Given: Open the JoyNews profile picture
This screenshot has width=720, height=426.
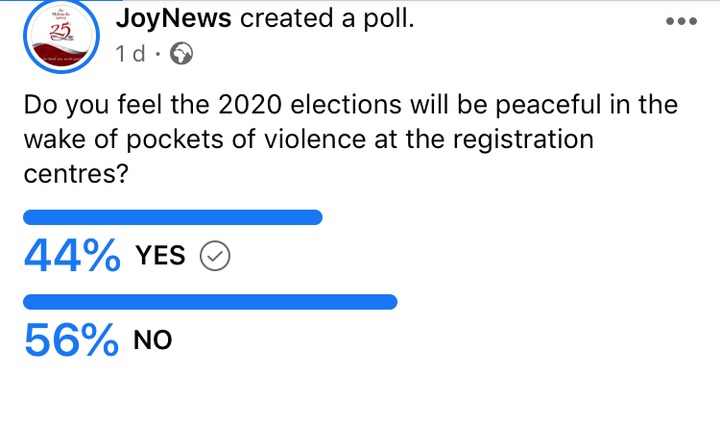Looking at the screenshot, I should tap(61, 36).
